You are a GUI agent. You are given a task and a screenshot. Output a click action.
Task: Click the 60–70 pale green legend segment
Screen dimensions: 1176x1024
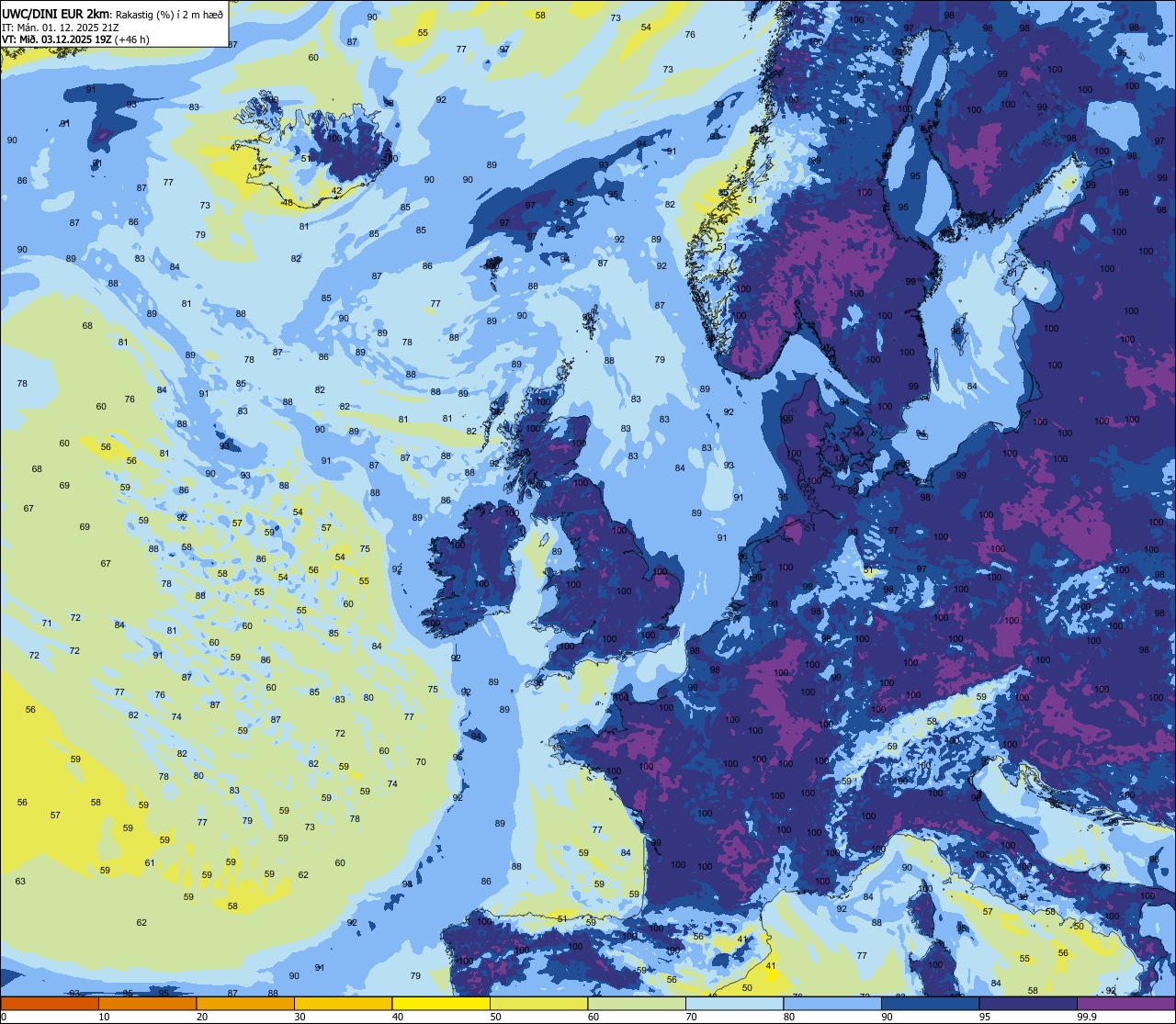click(x=637, y=1004)
